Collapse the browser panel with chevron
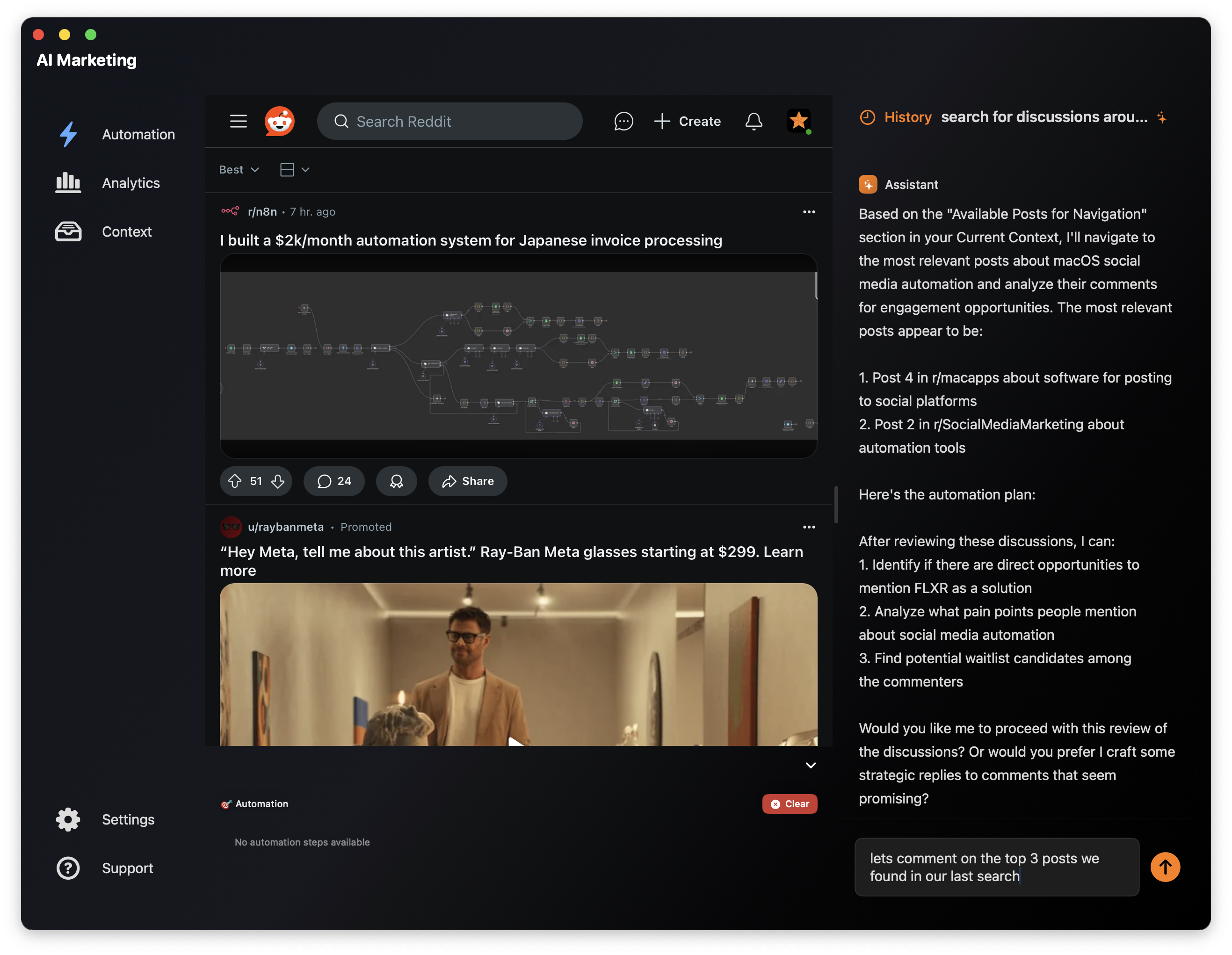The image size is (1232, 955). pyautogui.click(x=811, y=765)
